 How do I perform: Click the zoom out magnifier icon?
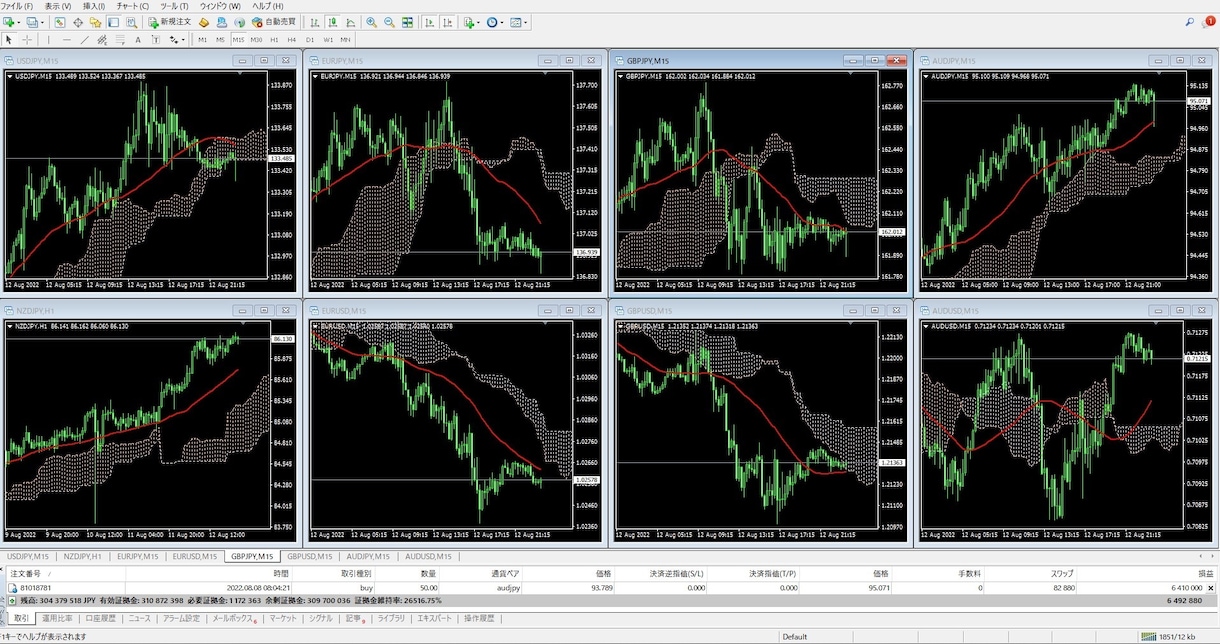(389, 21)
